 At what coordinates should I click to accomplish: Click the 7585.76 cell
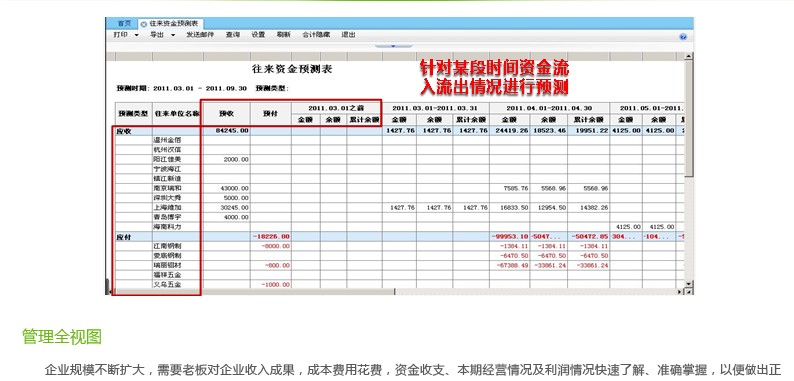click(510, 188)
